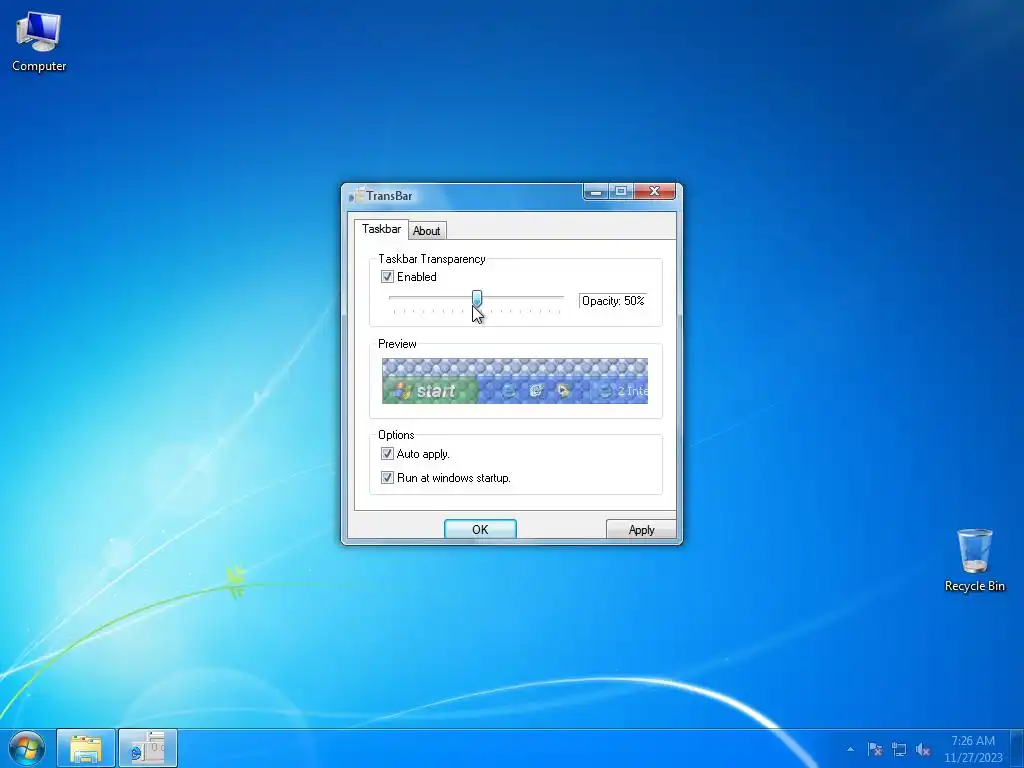Click the Taskbar Transparency group label
Screen dimensions: 1024x768
[x=432, y=259]
